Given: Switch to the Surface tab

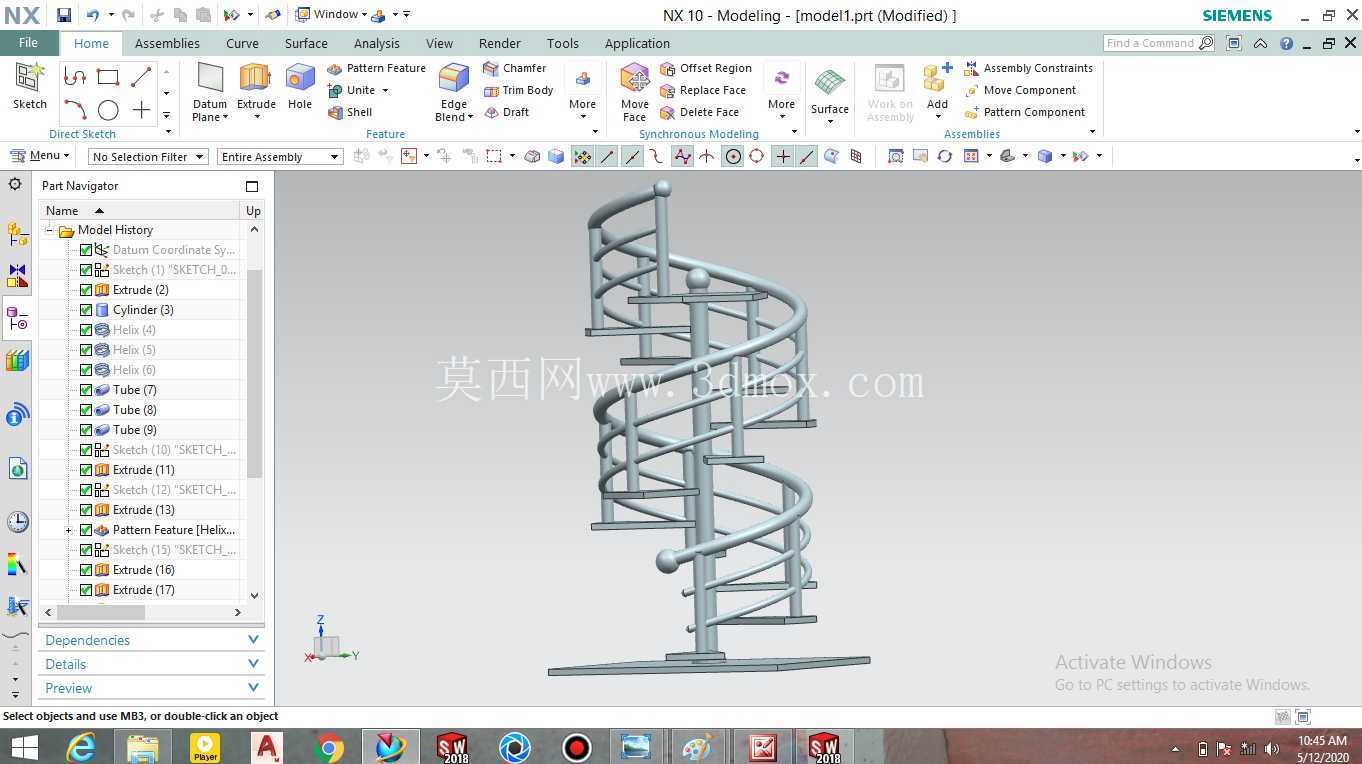Looking at the screenshot, I should 306,43.
